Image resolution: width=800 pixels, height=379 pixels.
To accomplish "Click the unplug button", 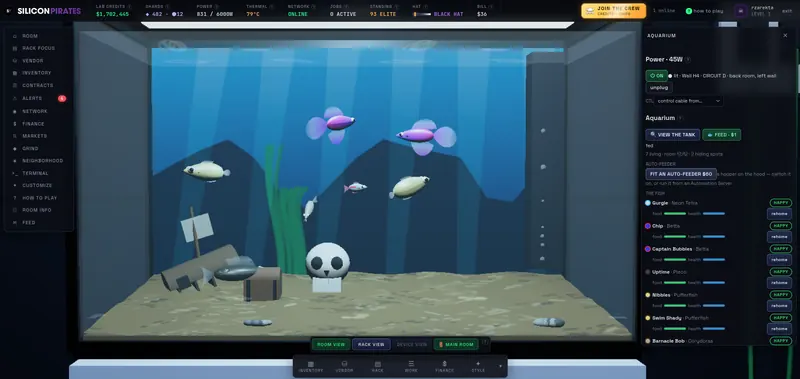I will 659,87.
